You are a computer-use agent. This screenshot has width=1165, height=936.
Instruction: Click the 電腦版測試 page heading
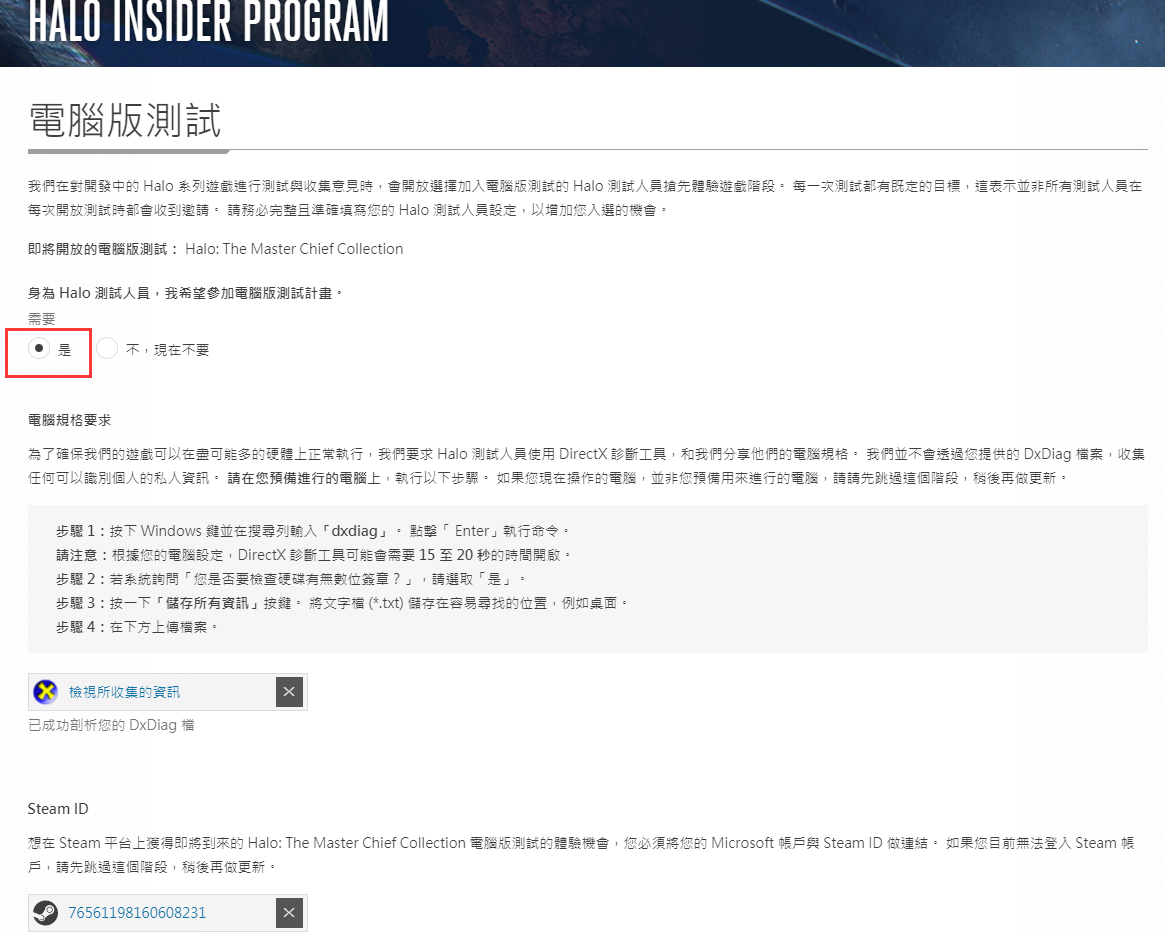point(125,120)
